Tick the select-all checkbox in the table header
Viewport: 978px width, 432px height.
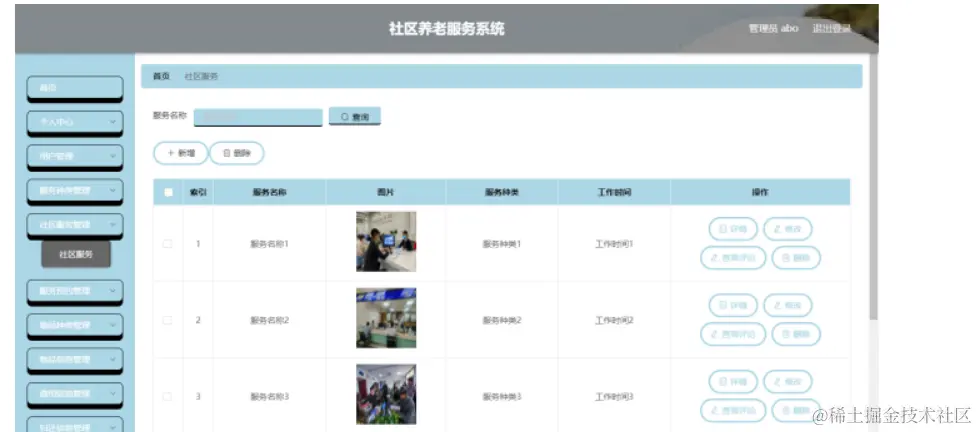(168, 193)
